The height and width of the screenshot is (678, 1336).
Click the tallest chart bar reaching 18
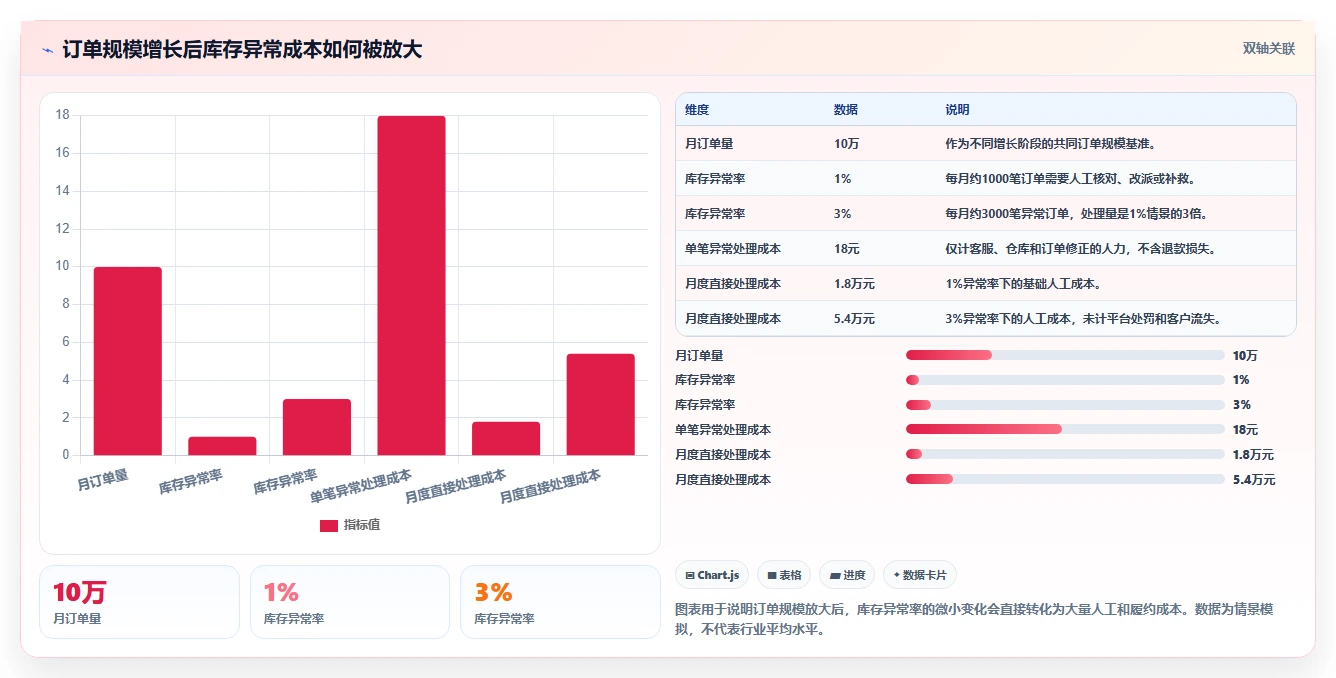pyautogui.click(x=411, y=286)
